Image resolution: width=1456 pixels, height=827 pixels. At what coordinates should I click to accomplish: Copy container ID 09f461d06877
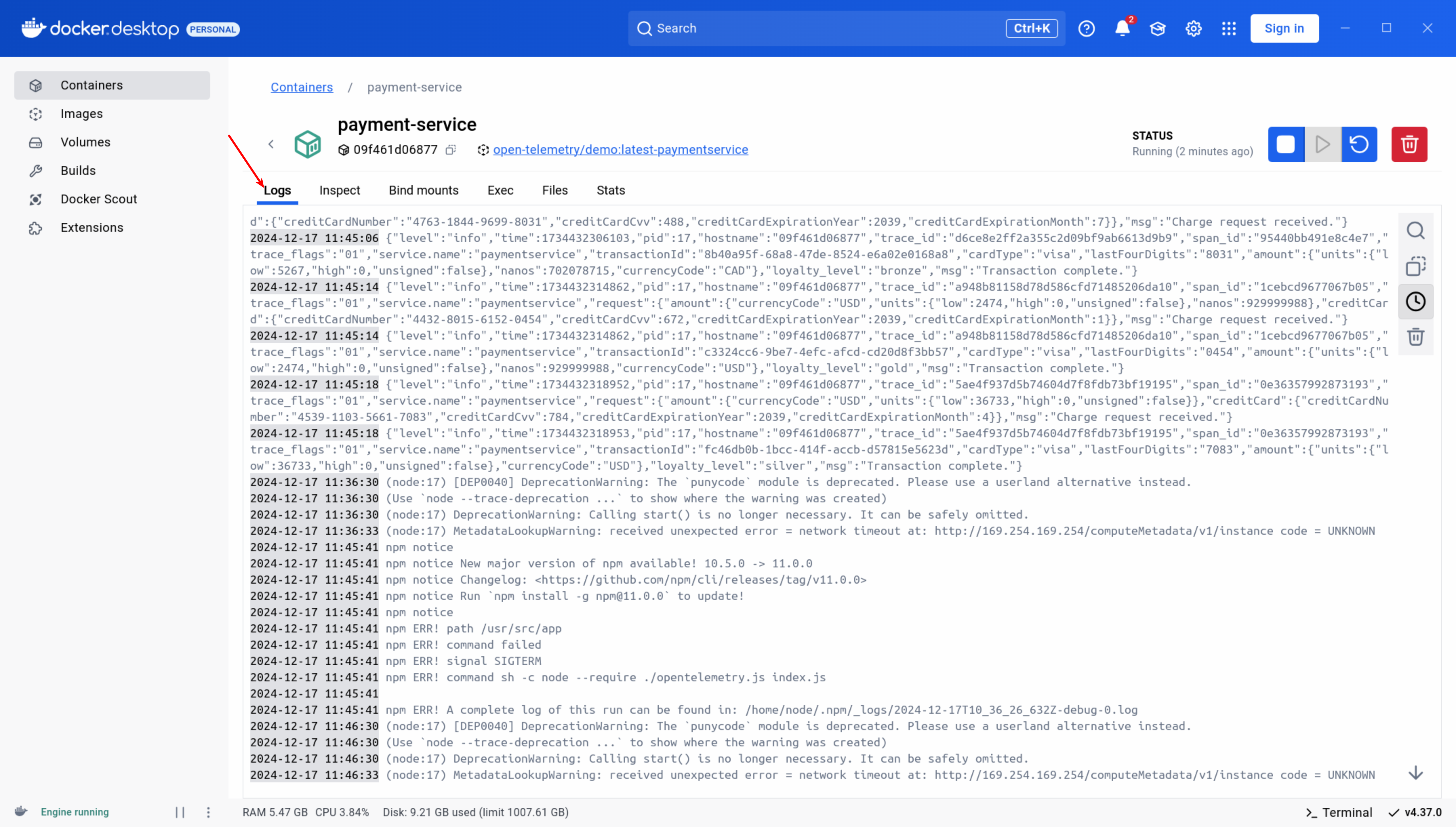pyautogui.click(x=451, y=150)
